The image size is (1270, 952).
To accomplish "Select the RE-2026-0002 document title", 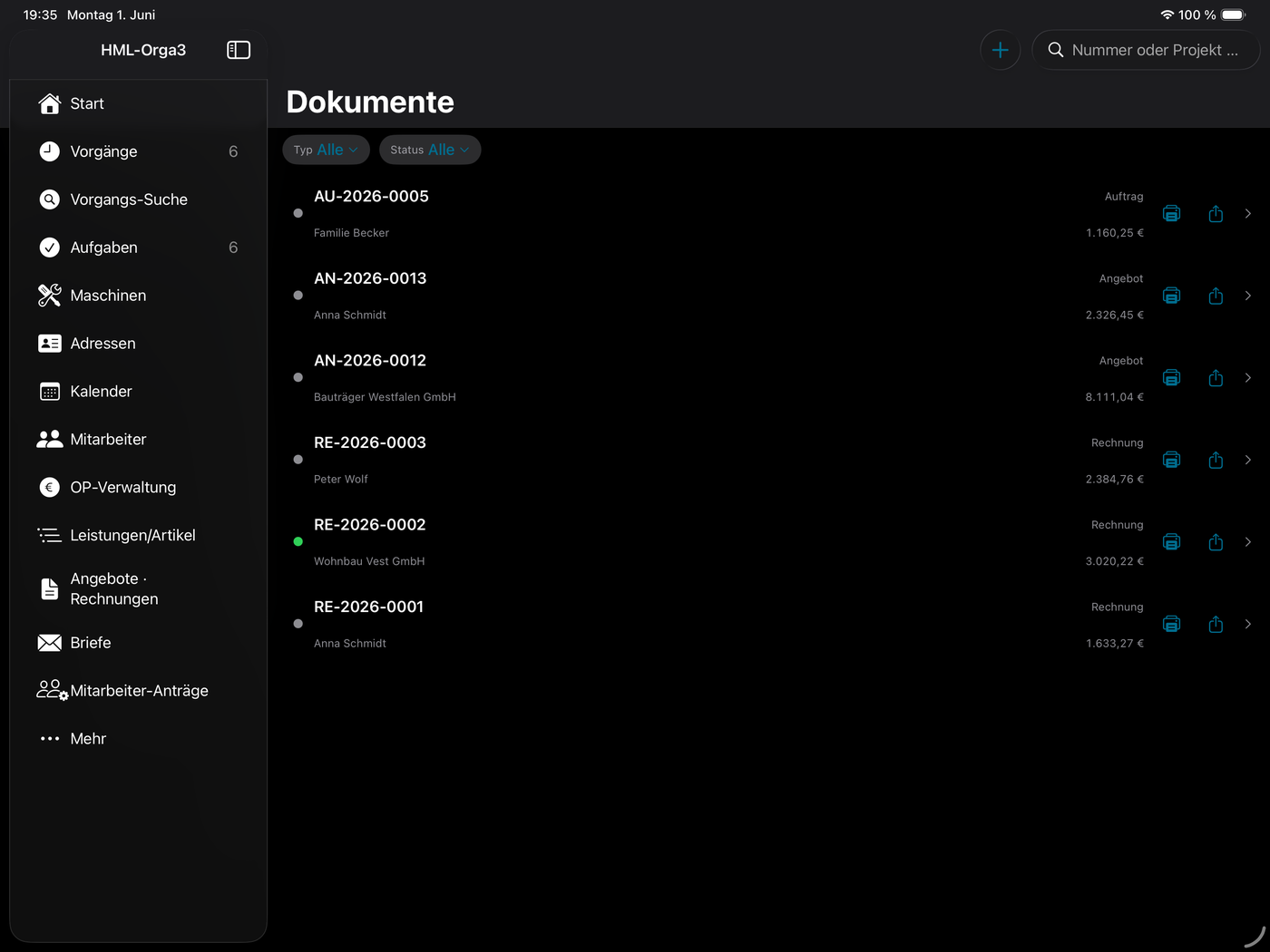I will (x=370, y=524).
